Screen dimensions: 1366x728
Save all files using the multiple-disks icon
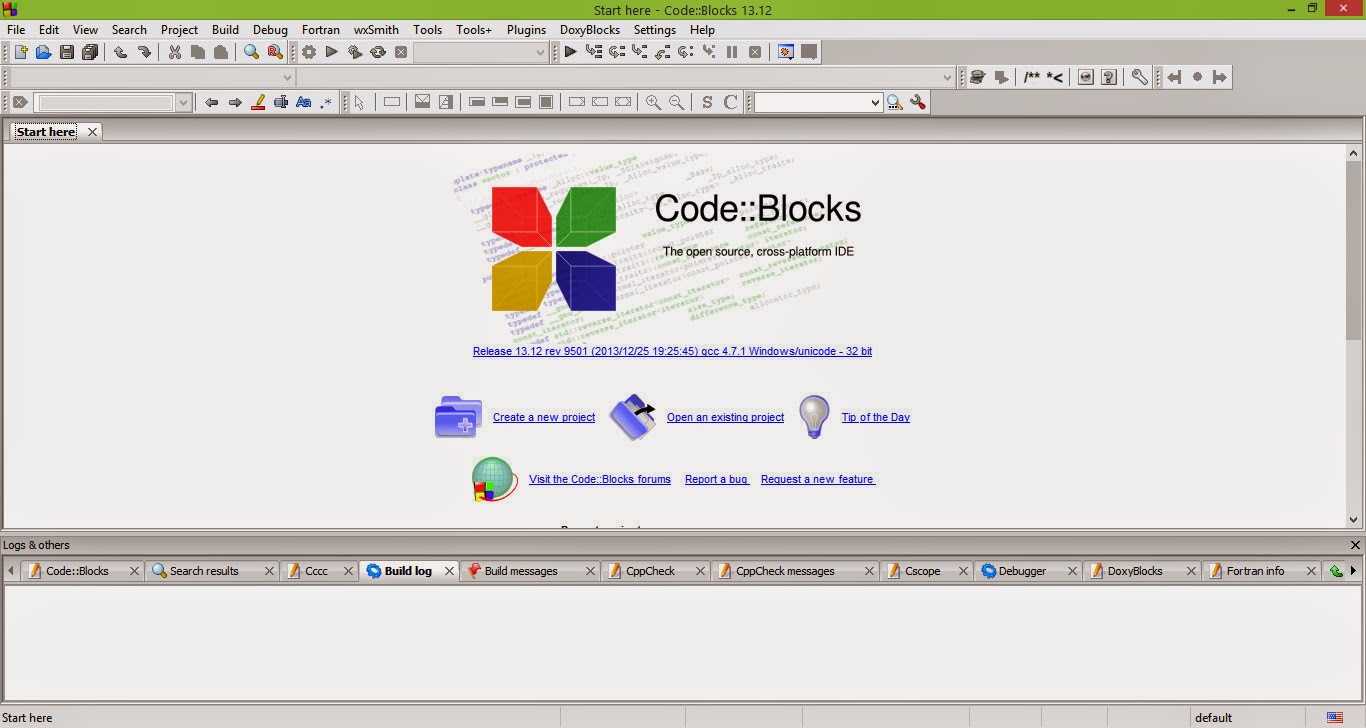pos(90,52)
